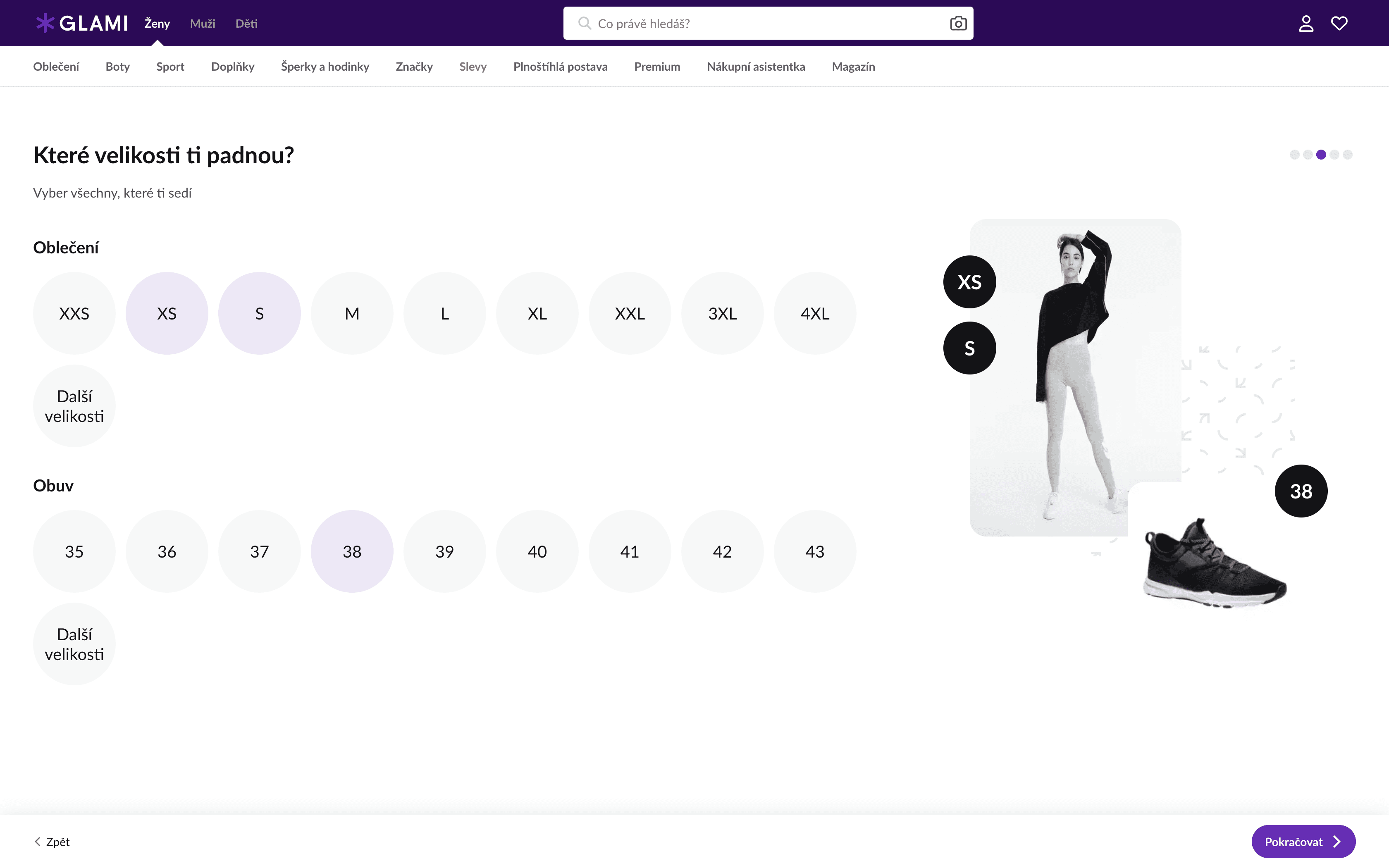1389x868 pixels.
Task: Click the black XS badge on photo
Action: click(x=969, y=282)
